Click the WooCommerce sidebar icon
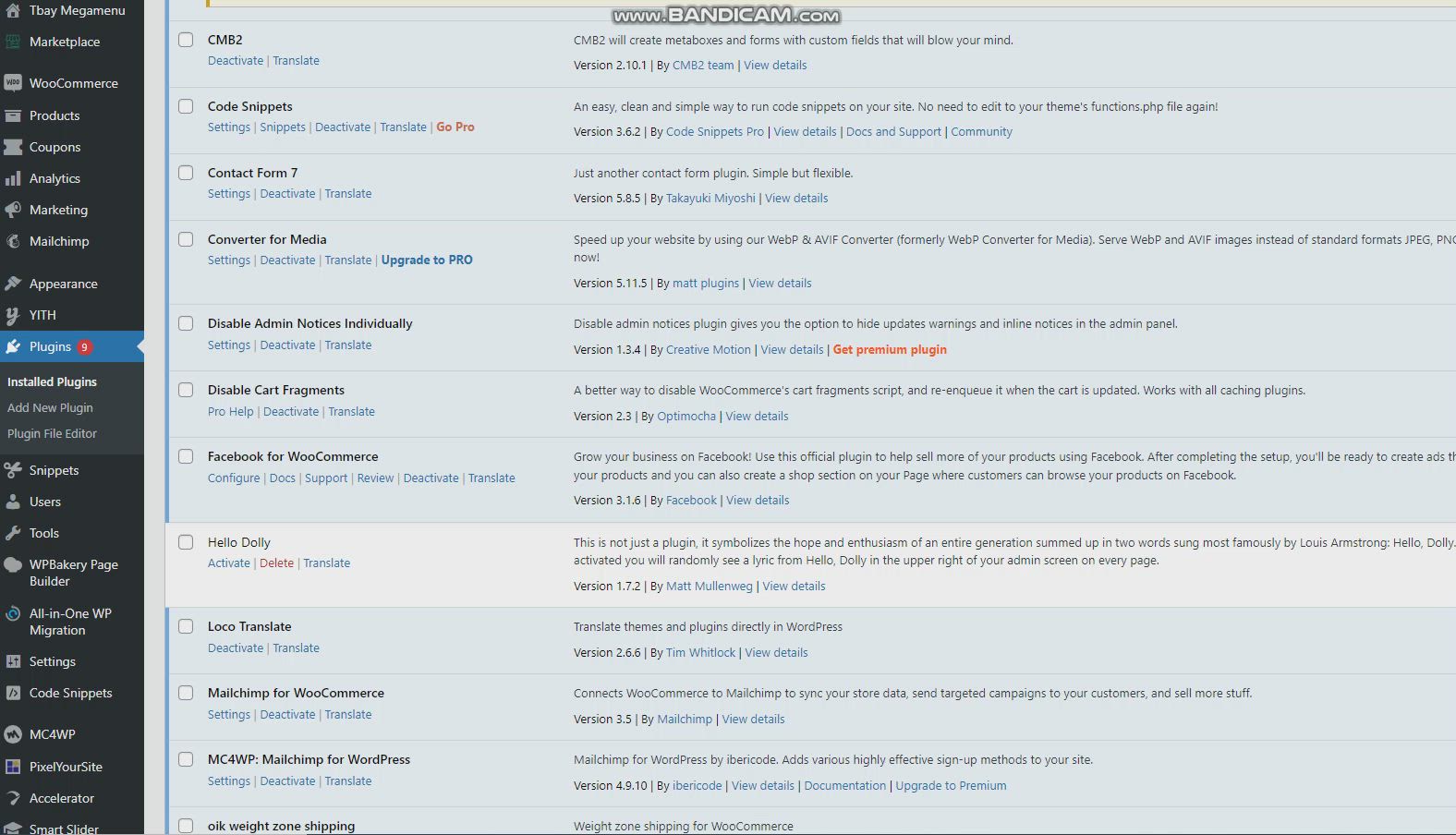This screenshot has width=1456, height=835. point(13,83)
